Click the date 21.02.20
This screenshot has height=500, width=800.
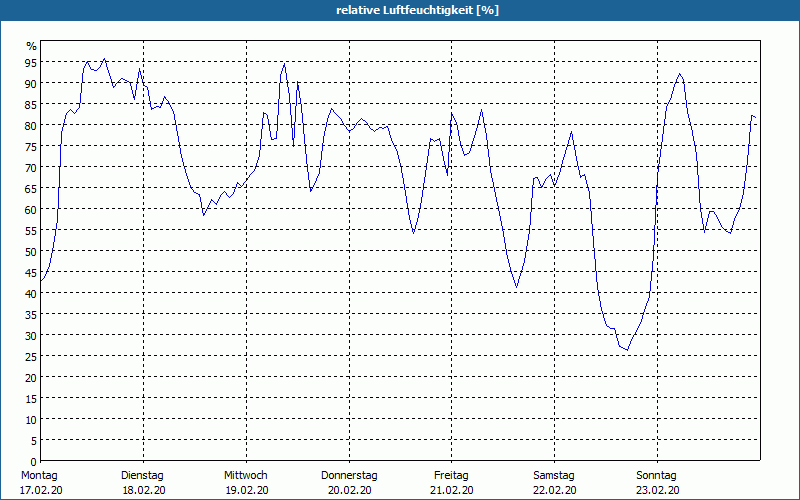[x=452, y=490]
